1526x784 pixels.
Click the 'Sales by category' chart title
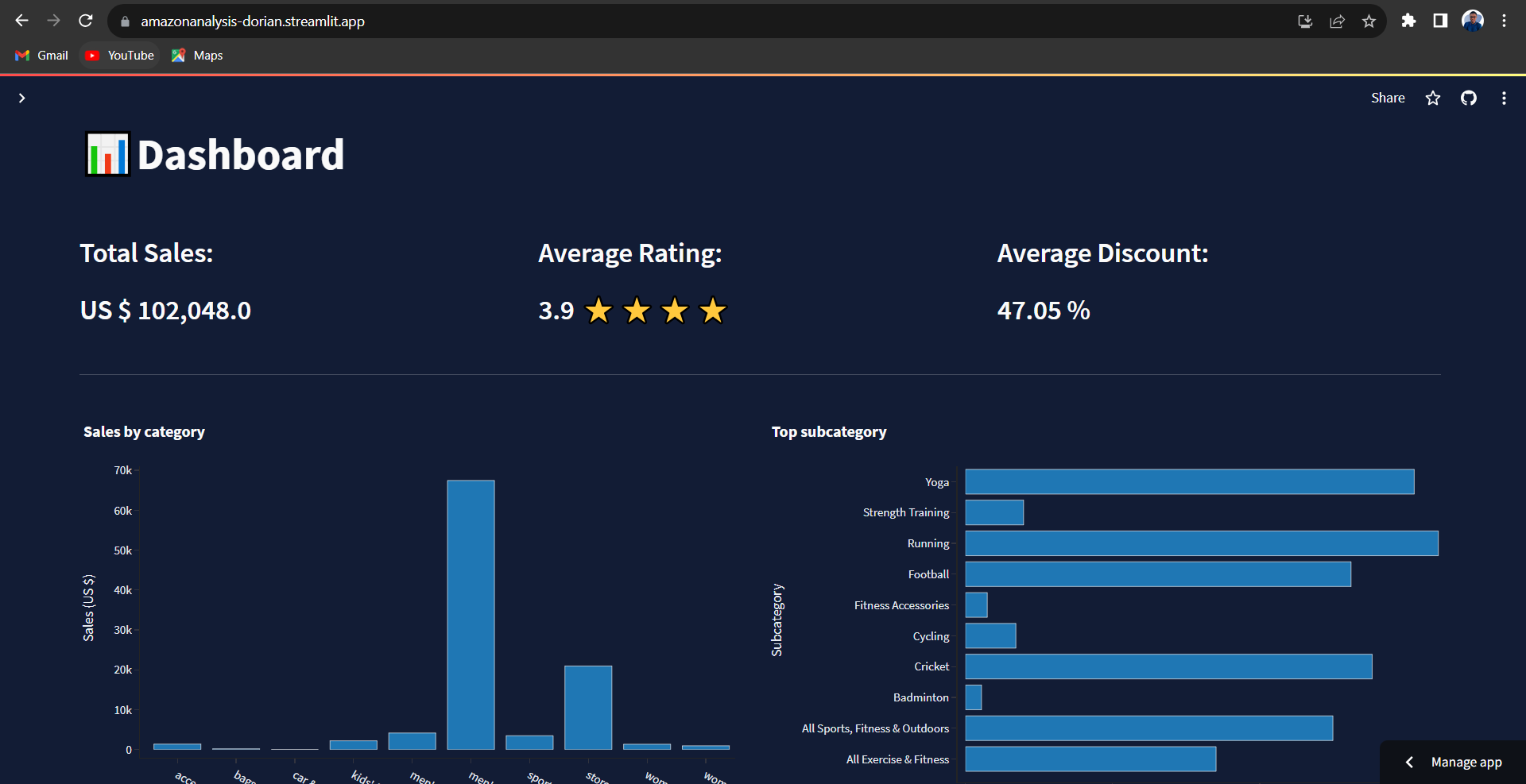(144, 432)
